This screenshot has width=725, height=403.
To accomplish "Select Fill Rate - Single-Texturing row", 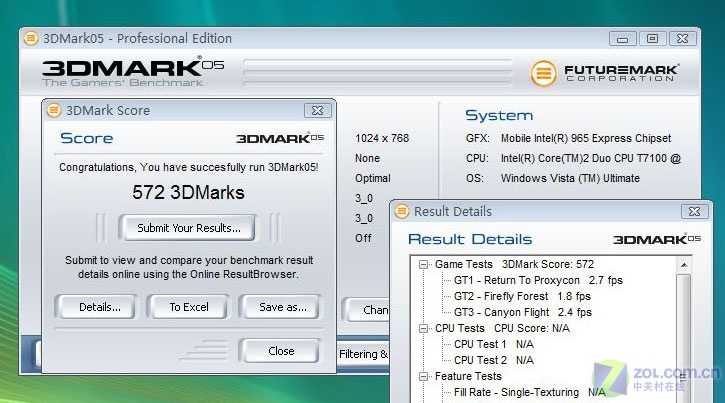I will coord(530,392).
